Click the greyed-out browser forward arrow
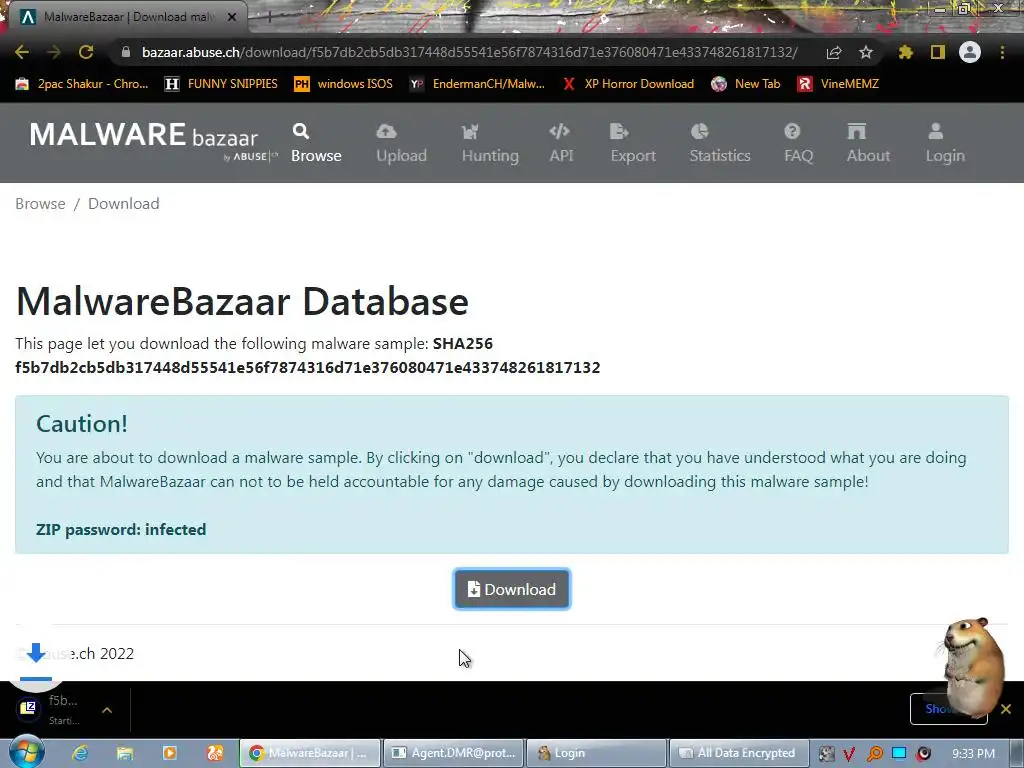 coord(54,52)
